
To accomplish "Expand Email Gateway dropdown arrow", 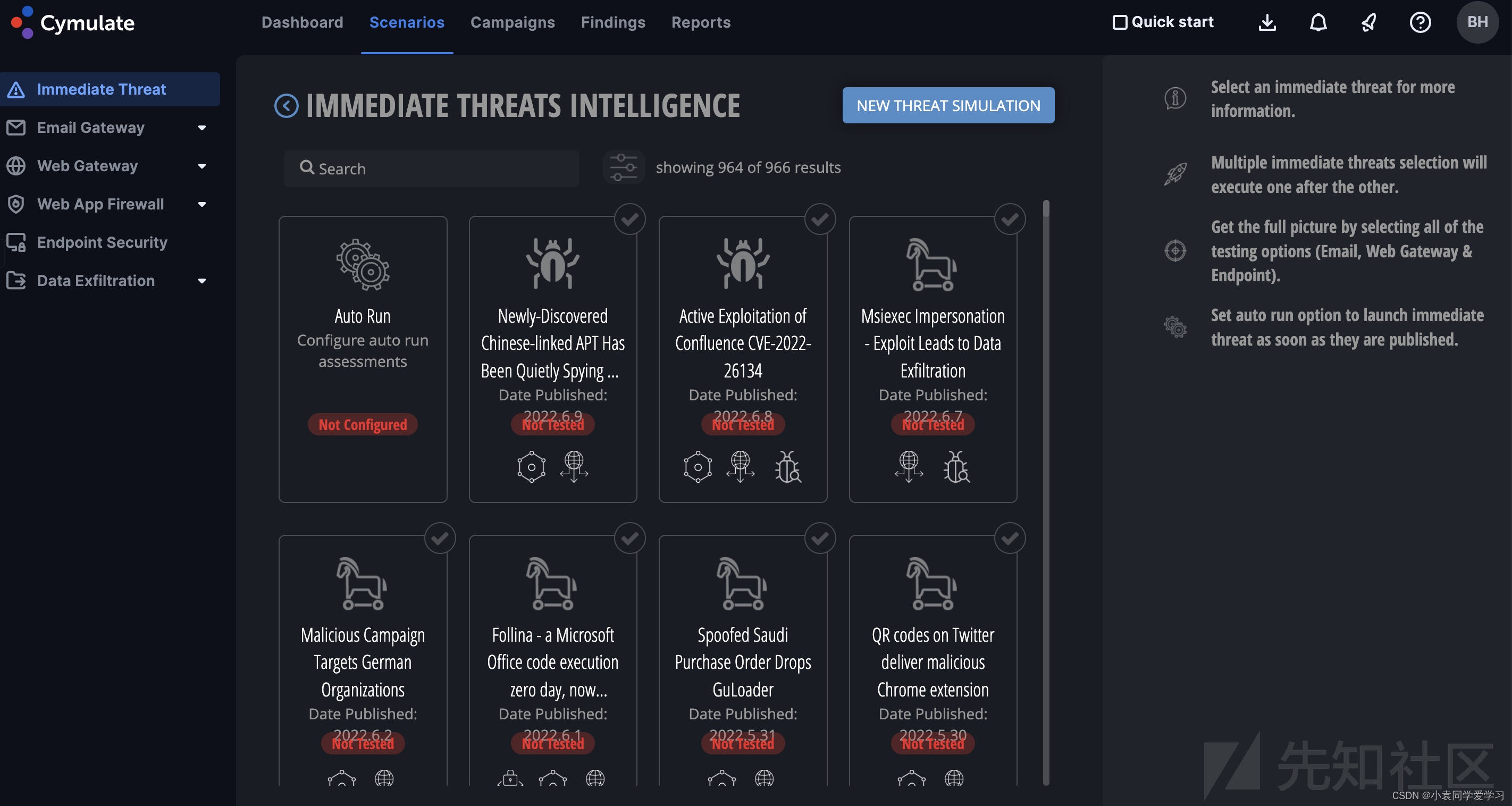I will point(202,128).
